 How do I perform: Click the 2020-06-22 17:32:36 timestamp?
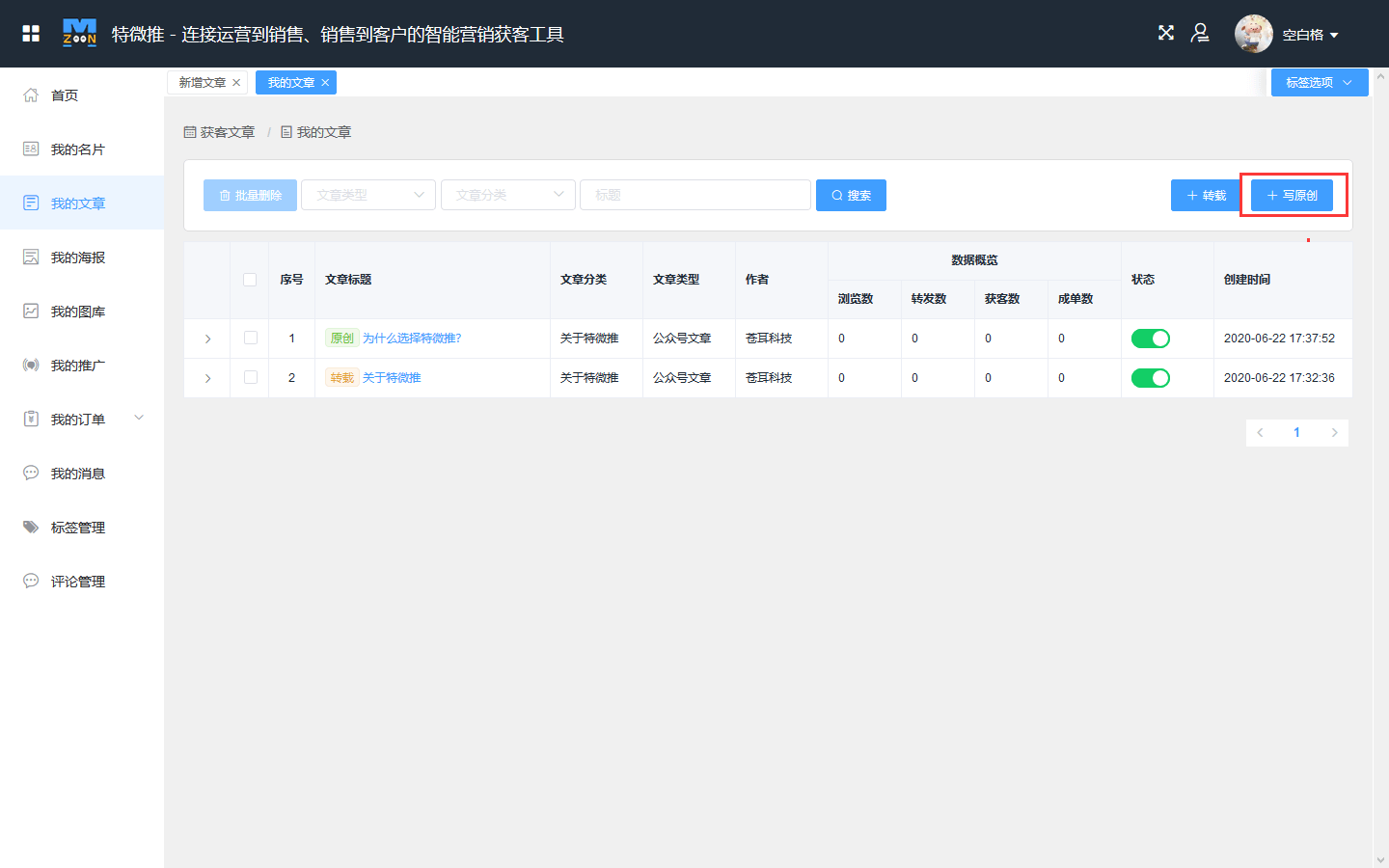[1279, 378]
